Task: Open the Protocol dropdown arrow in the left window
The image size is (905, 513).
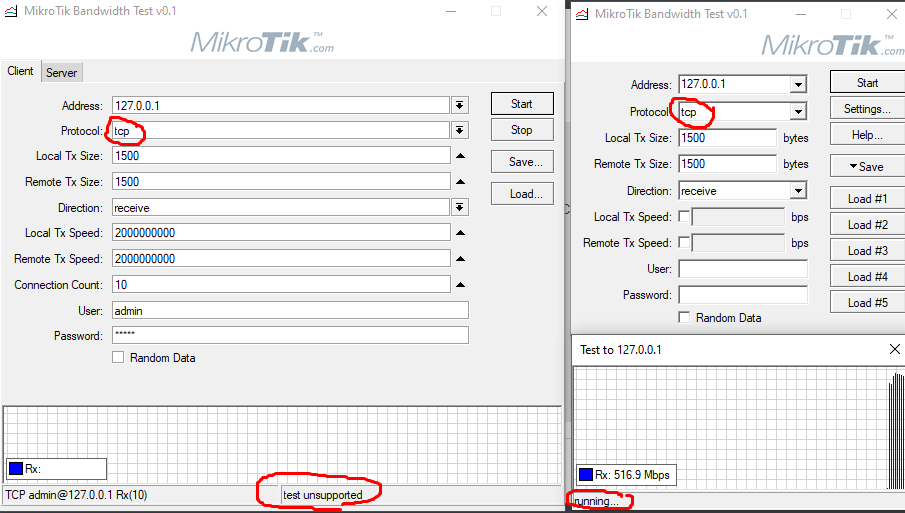Action: click(459, 130)
